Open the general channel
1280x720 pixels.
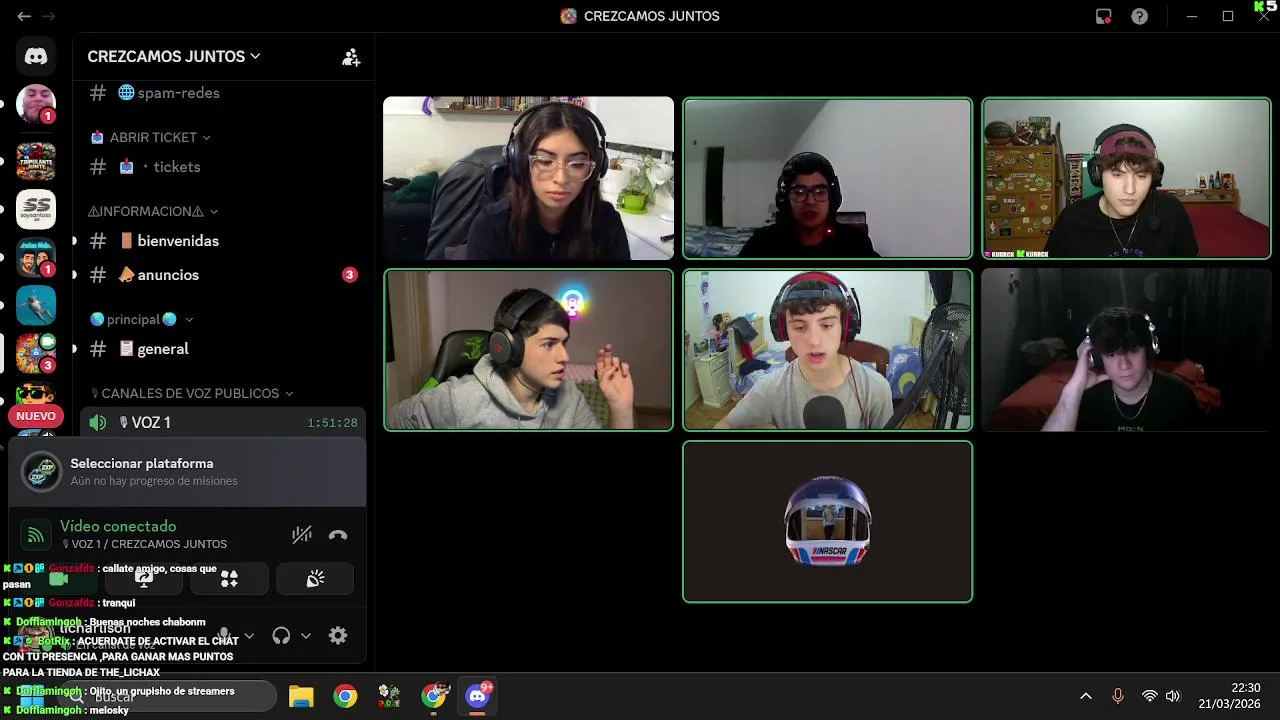click(x=222, y=349)
